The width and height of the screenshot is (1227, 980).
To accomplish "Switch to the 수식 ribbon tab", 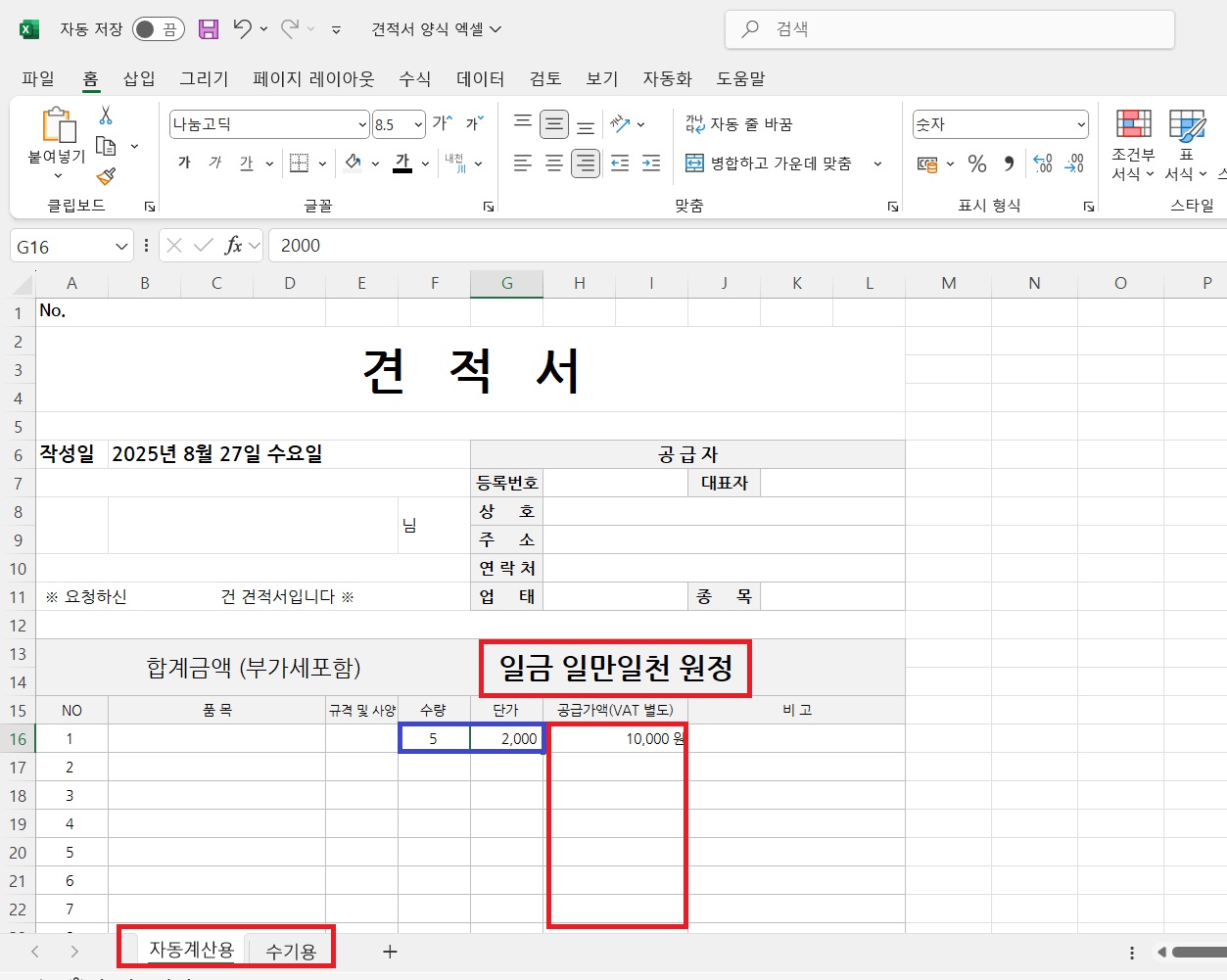I will [415, 78].
